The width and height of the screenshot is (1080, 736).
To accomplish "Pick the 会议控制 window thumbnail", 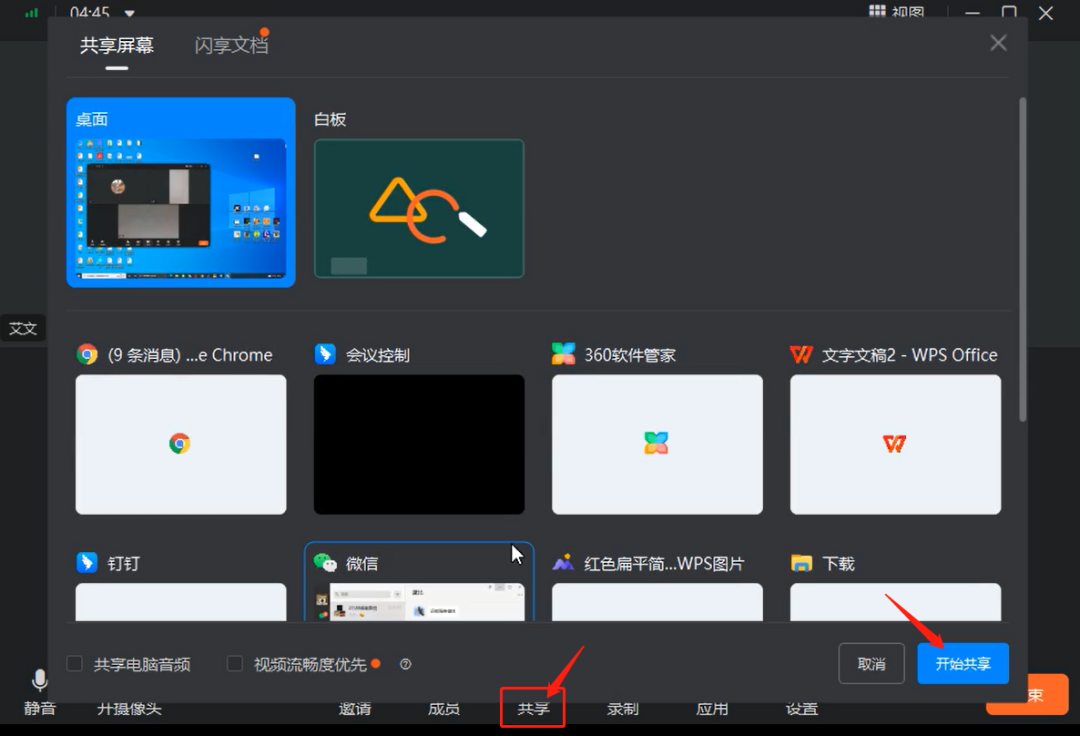I will pos(419,444).
